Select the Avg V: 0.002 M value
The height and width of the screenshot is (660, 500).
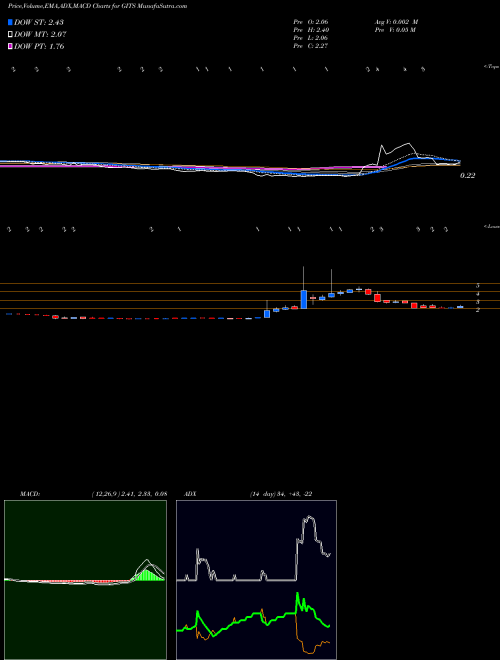click(396, 21)
